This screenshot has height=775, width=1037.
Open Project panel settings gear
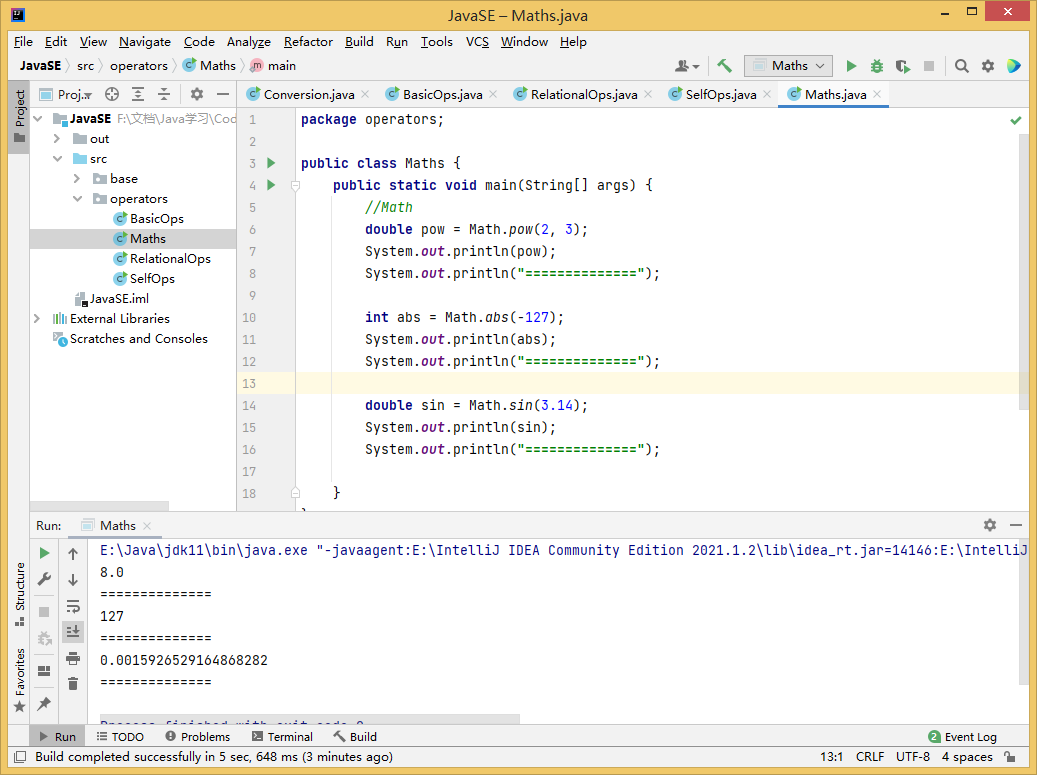pos(197,94)
